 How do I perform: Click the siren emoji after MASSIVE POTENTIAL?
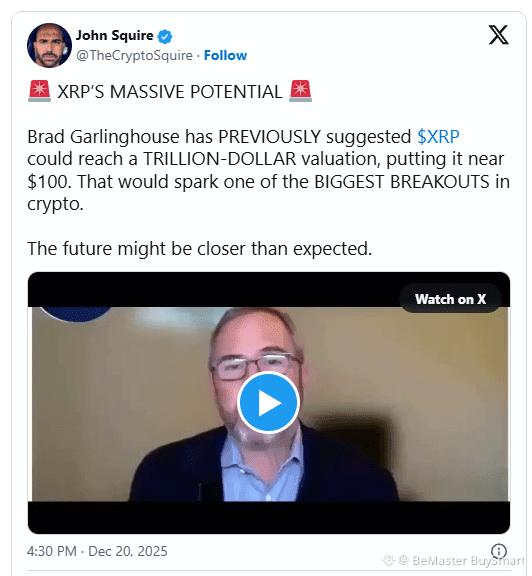coord(300,91)
